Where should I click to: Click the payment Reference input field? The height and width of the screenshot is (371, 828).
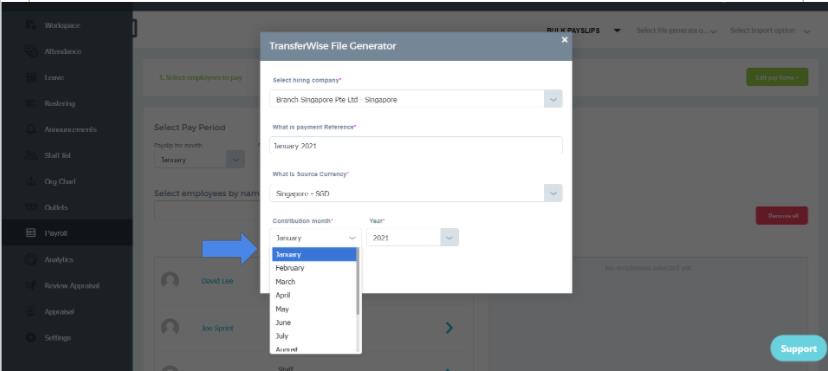[416, 146]
